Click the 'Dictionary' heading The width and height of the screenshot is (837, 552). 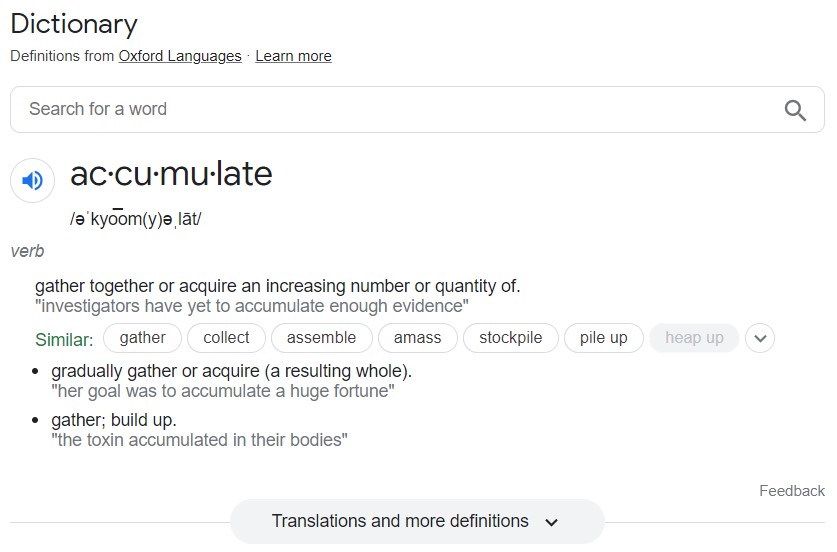(x=74, y=23)
